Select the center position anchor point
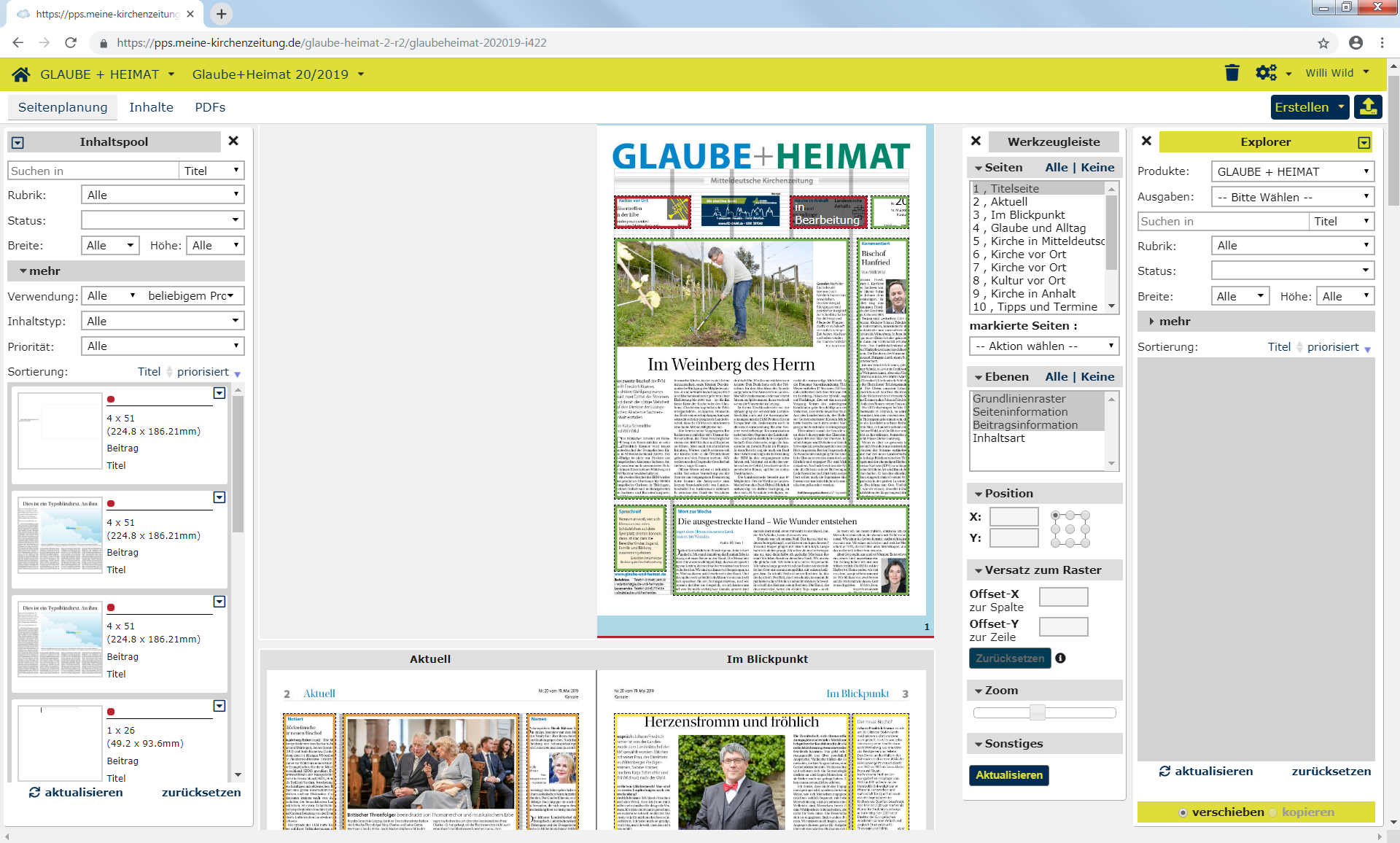 (1070, 529)
